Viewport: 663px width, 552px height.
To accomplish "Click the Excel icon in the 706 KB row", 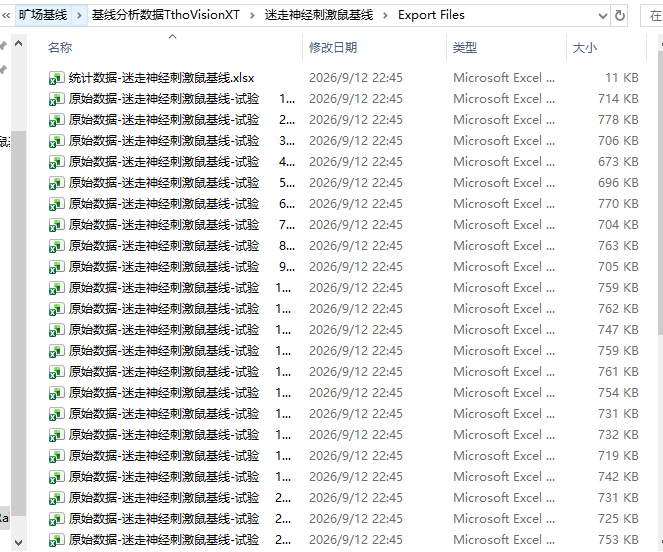I will 56,141.
